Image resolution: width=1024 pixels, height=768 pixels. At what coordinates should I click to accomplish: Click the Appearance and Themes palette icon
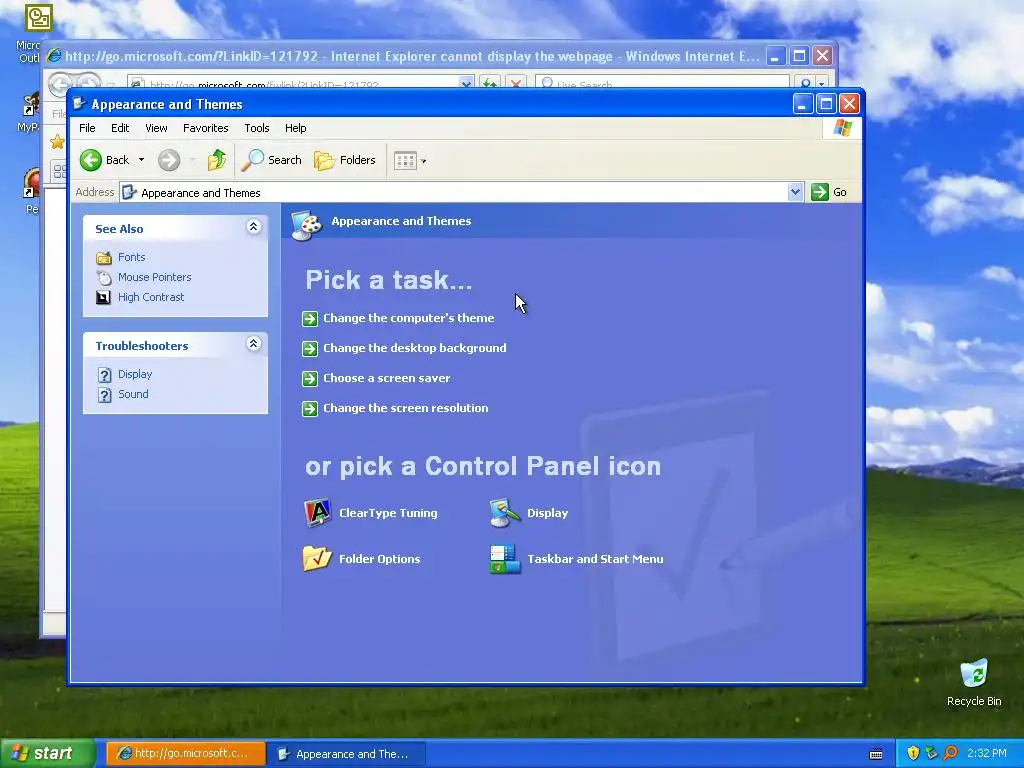(306, 225)
